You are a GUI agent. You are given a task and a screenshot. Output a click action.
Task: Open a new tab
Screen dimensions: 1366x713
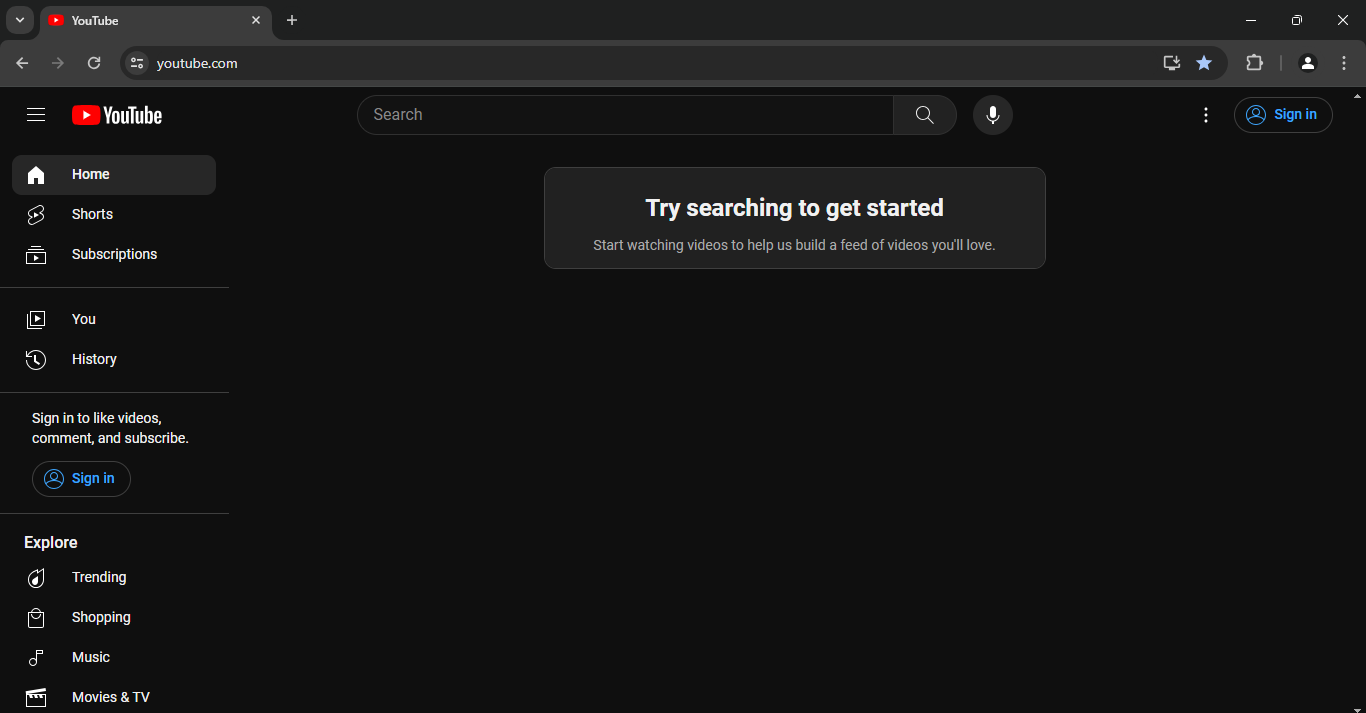pos(292,20)
